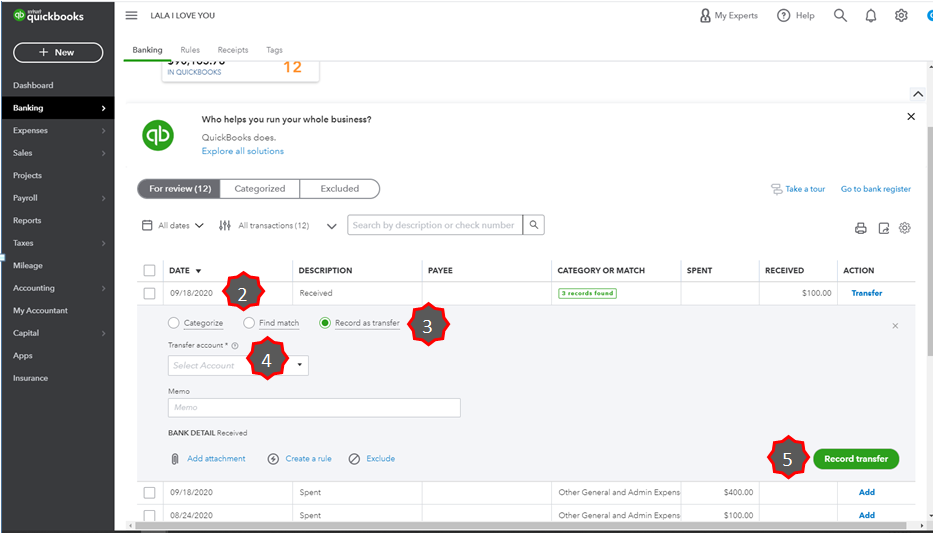Open the hamburger navigation menu
The height and width of the screenshot is (533, 933).
coord(132,16)
